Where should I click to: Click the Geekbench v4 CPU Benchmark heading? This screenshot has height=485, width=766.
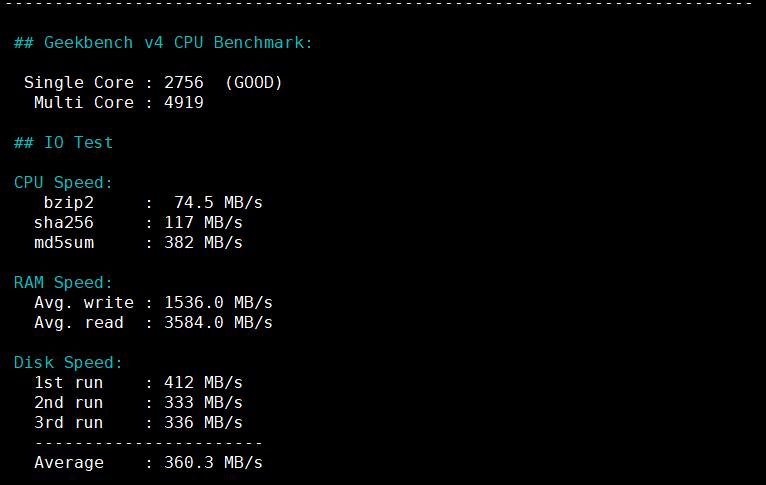(x=163, y=43)
